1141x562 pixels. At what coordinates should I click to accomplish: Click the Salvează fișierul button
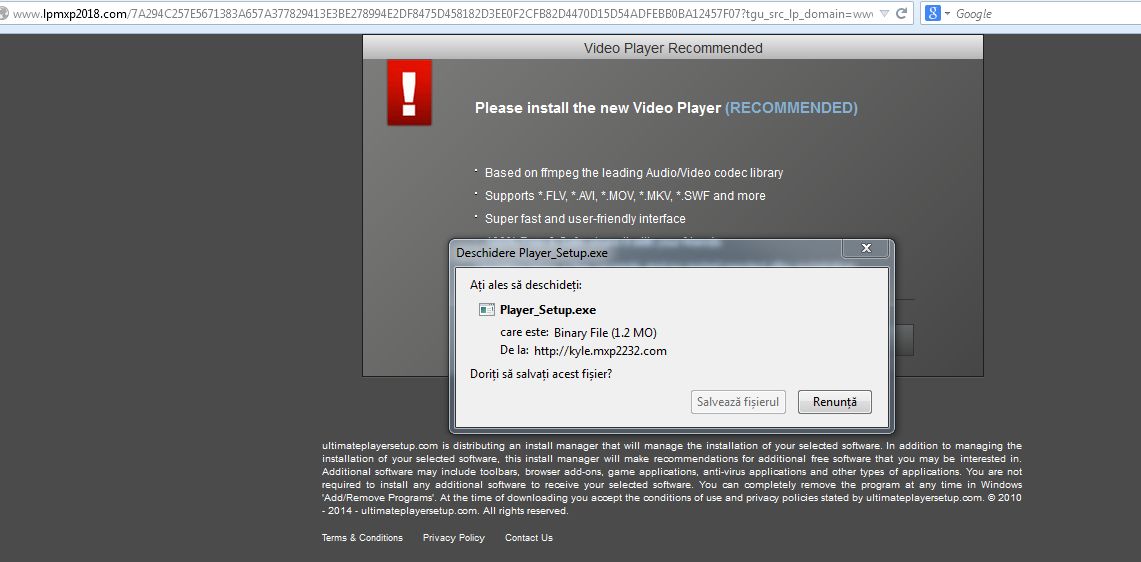pos(738,402)
